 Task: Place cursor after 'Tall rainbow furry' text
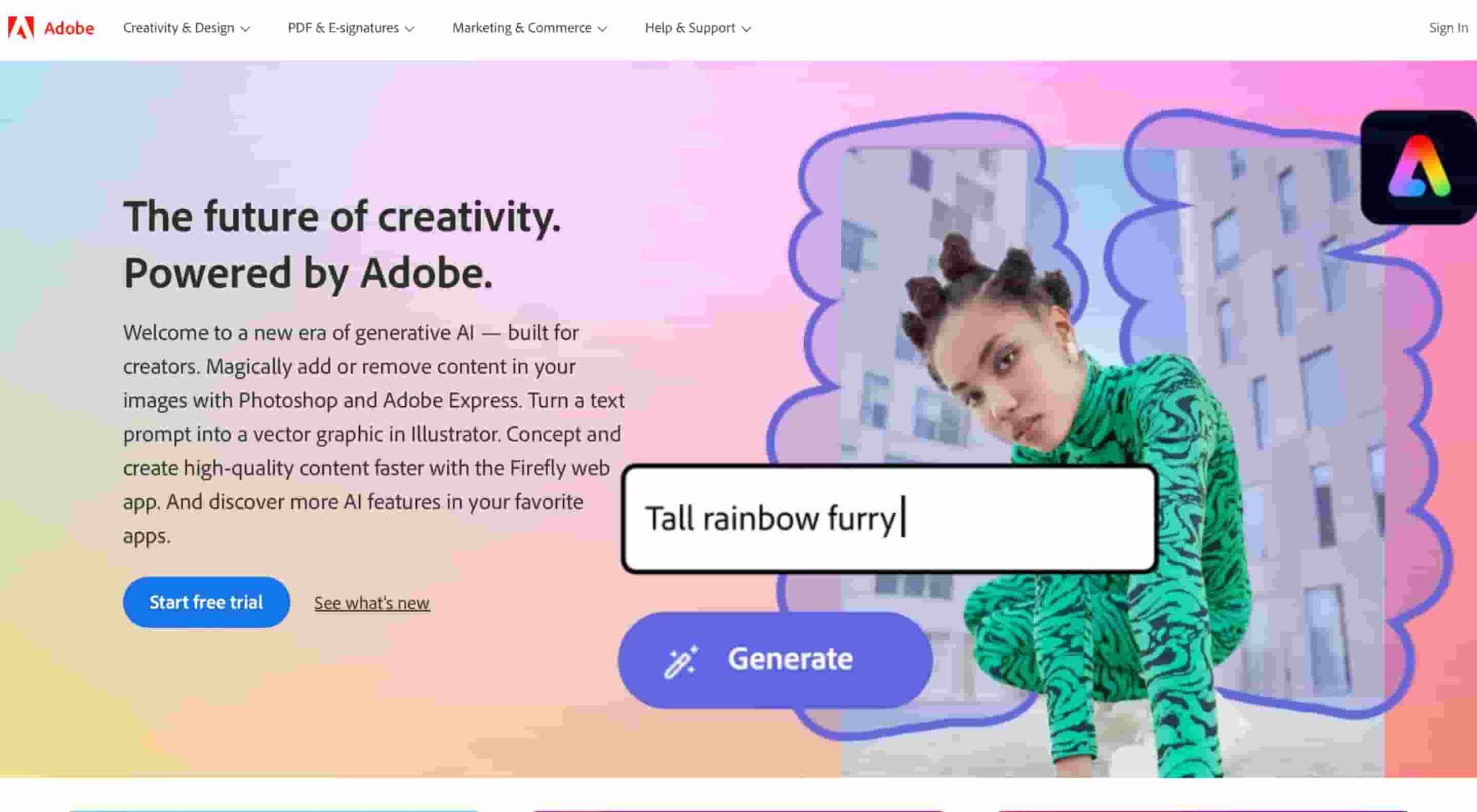pyautogui.click(x=901, y=518)
